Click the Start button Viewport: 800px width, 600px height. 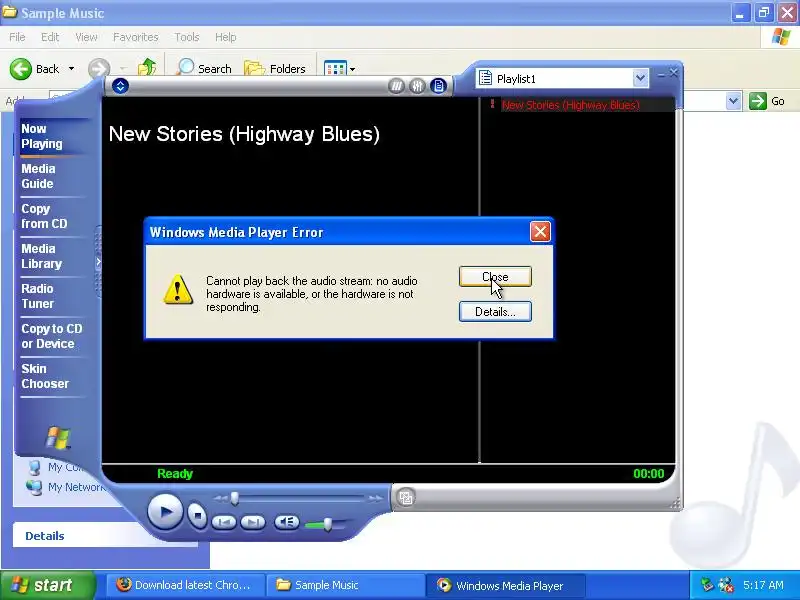tap(47, 585)
